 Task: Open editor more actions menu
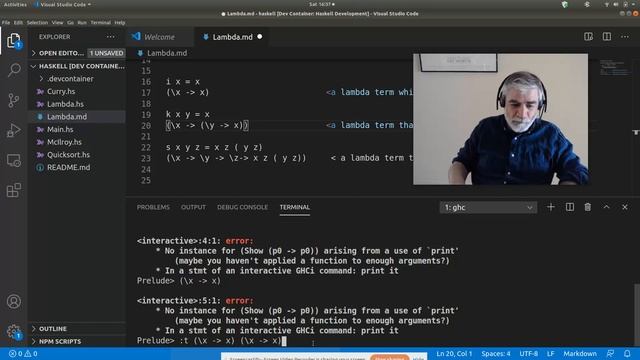(x=625, y=37)
